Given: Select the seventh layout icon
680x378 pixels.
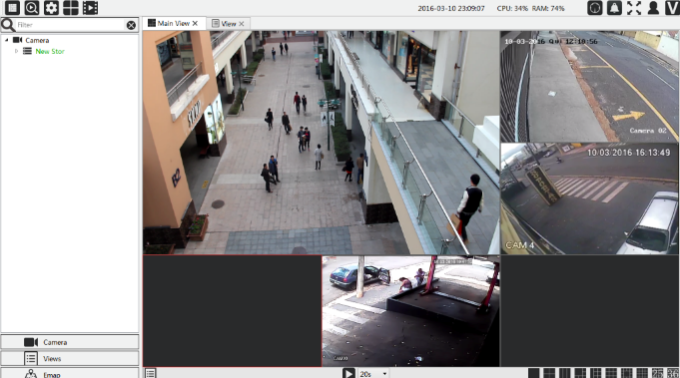Looking at the screenshot, I should [627, 373].
